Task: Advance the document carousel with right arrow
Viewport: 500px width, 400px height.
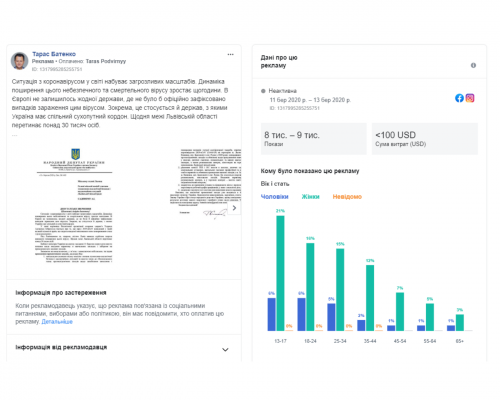Action: (x=234, y=208)
